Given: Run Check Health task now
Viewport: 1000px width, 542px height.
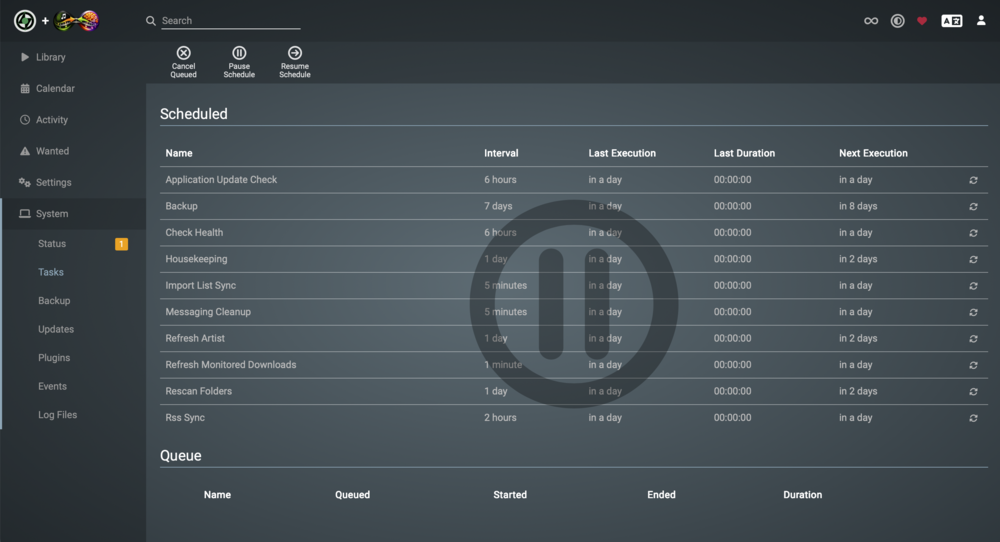Looking at the screenshot, I should [x=973, y=233].
